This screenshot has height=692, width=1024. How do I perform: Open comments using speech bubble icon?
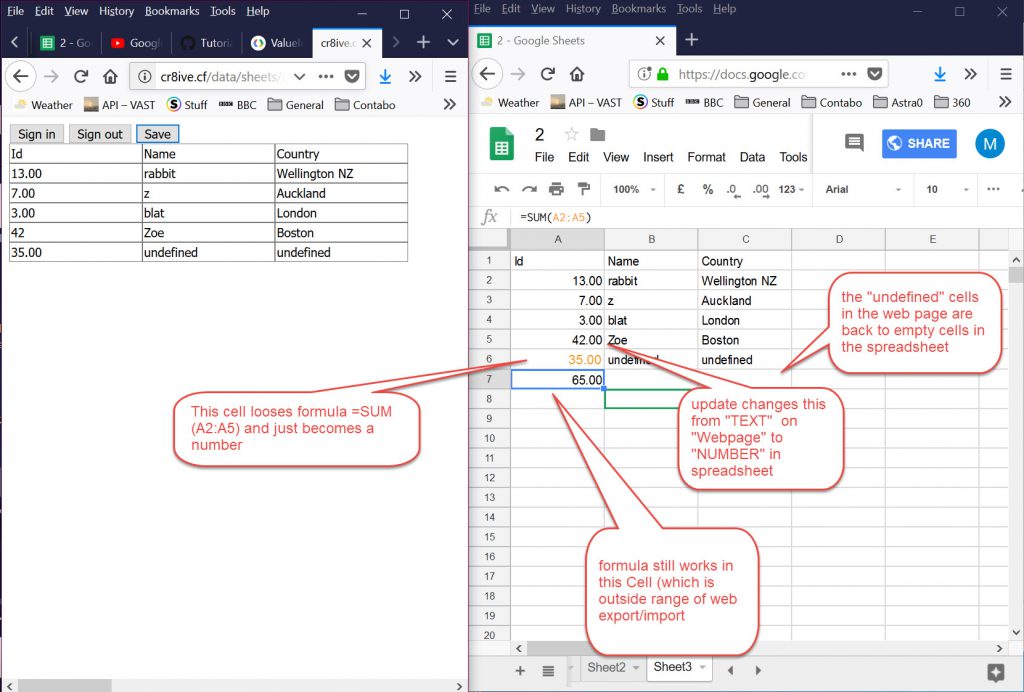coord(854,143)
